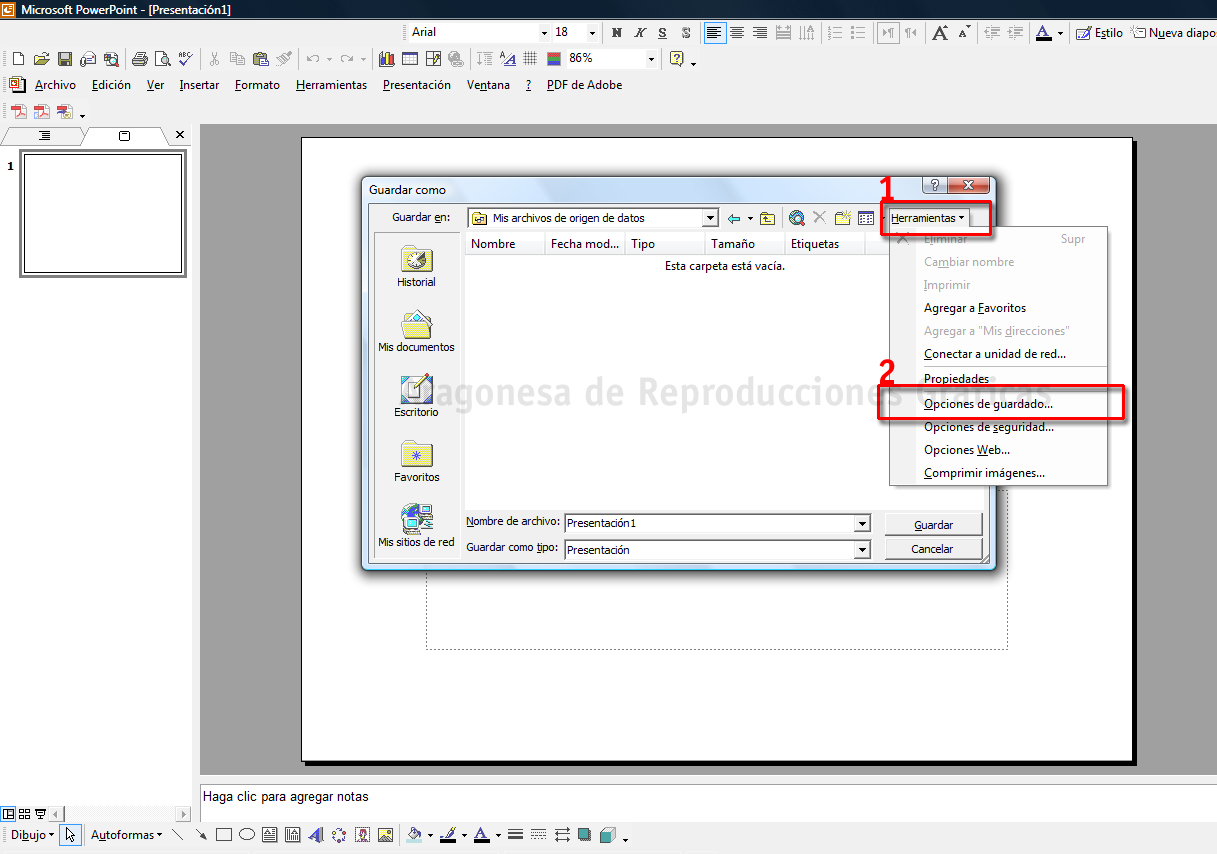This screenshot has height=854, width=1217.
Task: Start slide show view icon
Action: [x=40, y=814]
